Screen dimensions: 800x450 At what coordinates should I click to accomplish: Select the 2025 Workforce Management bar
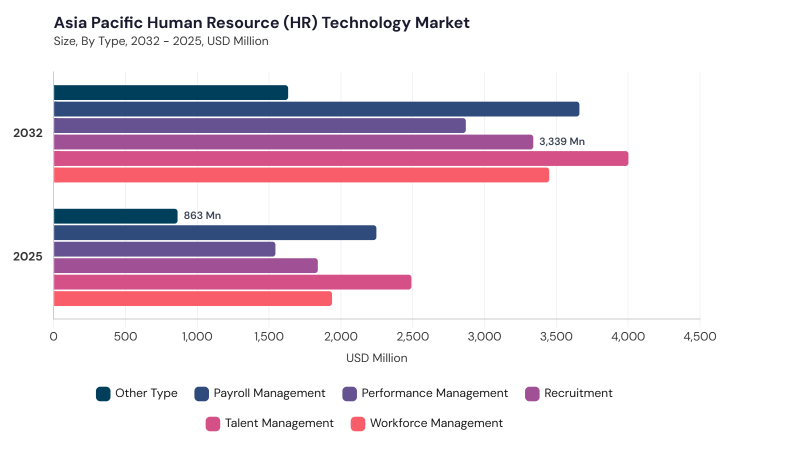193,298
